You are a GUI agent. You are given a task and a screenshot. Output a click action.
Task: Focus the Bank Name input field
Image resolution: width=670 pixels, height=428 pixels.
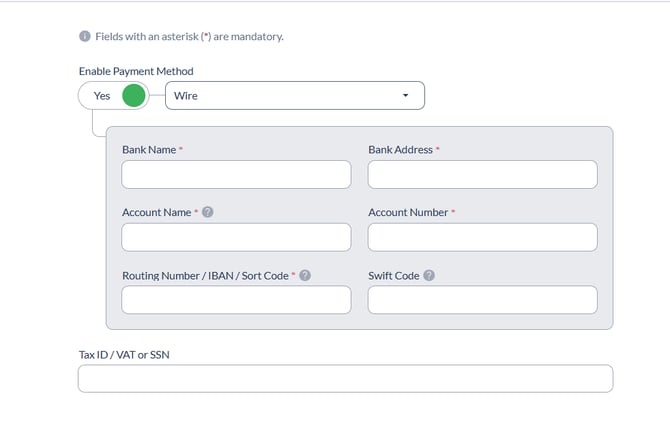coord(236,175)
